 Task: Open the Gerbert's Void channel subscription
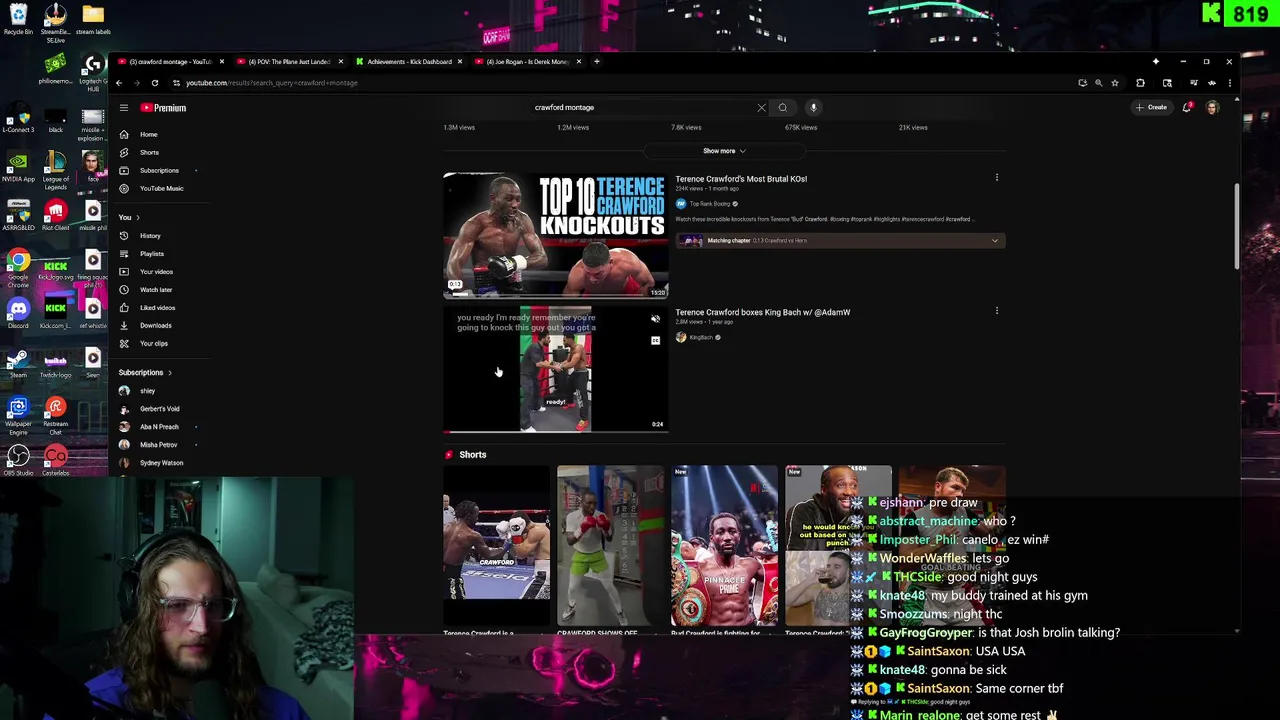[x=158, y=409]
